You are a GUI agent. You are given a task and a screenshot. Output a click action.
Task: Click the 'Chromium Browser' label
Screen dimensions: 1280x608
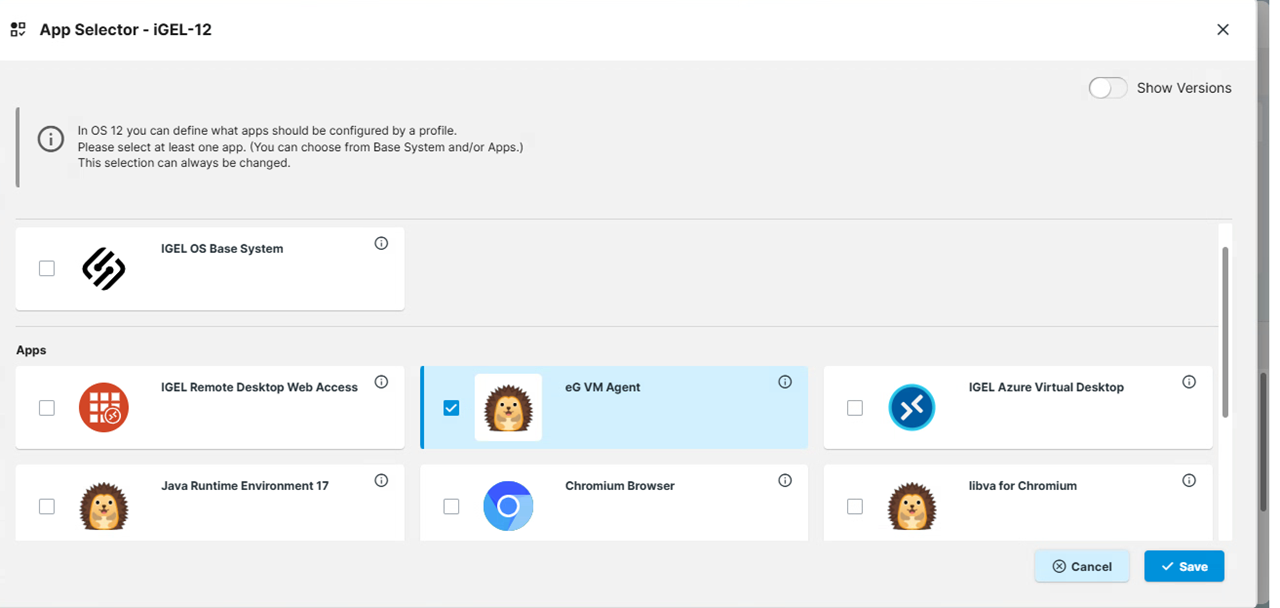point(620,485)
